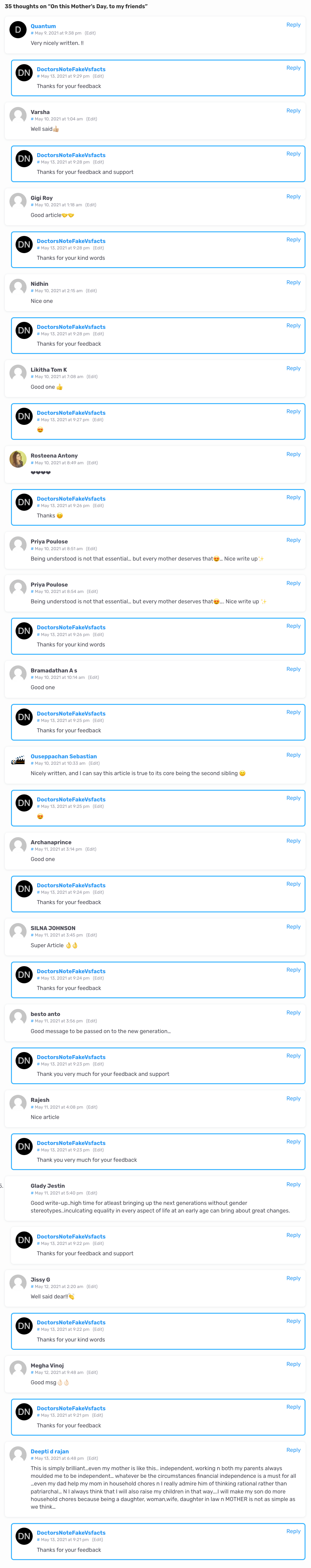Image resolution: width=311 pixels, height=1568 pixels.
Task: Click SILNA JOHNSON's default avatar
Action: pos(18,931)
